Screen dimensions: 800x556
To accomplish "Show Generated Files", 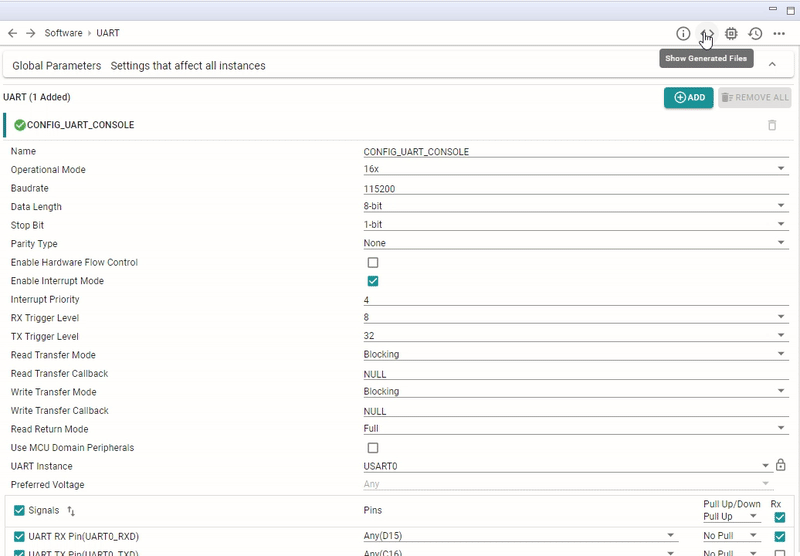I will [707, 33].
